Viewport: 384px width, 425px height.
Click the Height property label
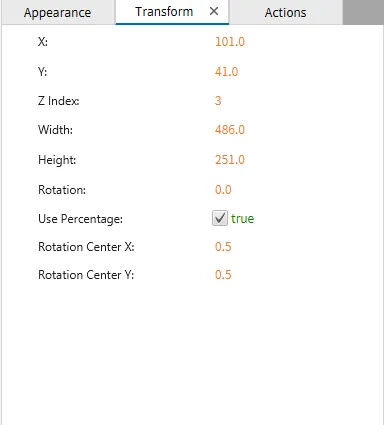(57, 160)
